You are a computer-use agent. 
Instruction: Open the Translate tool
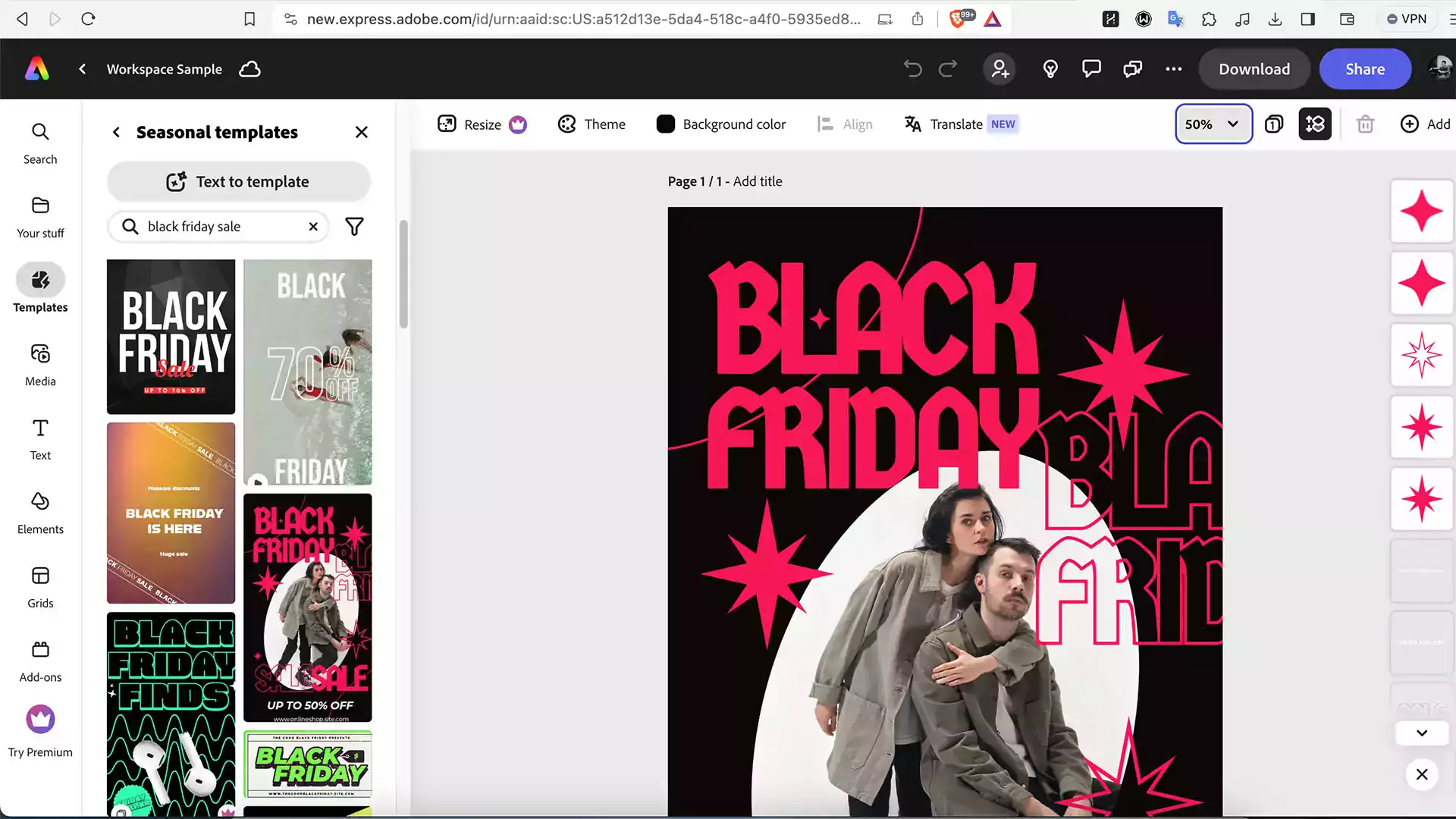[960, 124]
